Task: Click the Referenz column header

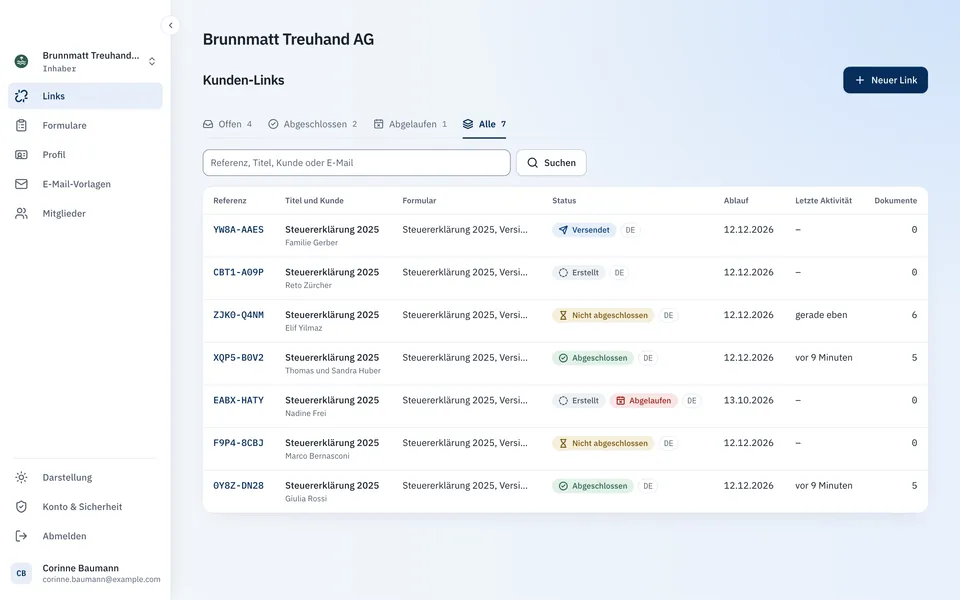Action: [x=230, y=201]
